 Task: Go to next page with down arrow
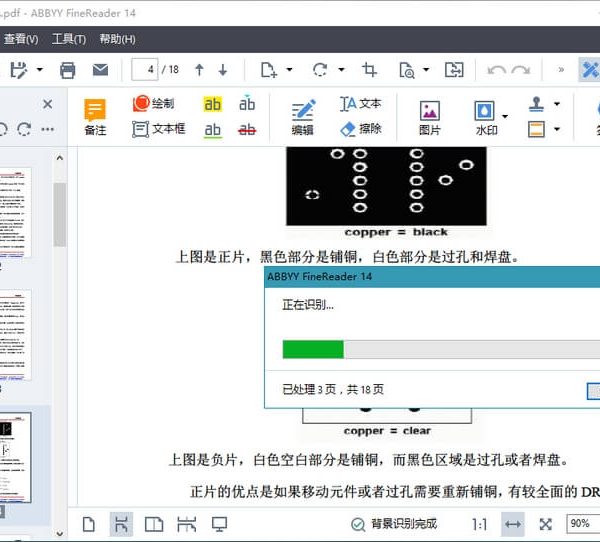(222, 70)
